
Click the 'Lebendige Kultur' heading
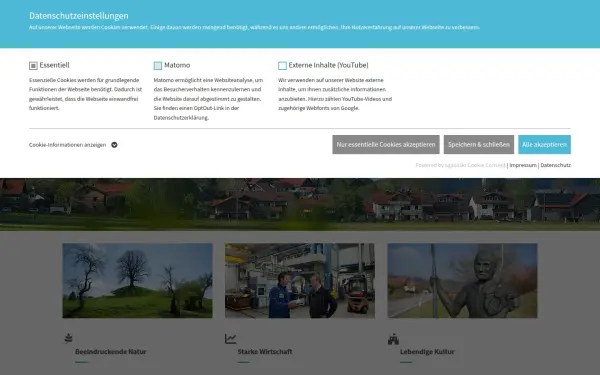click(427, 352)
